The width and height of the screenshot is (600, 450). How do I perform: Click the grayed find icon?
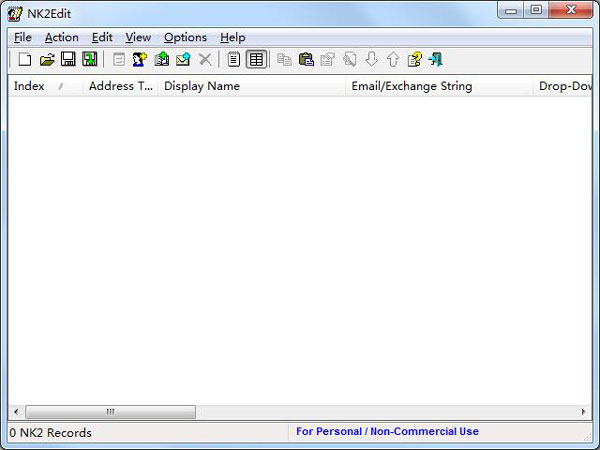pos(349,60)
